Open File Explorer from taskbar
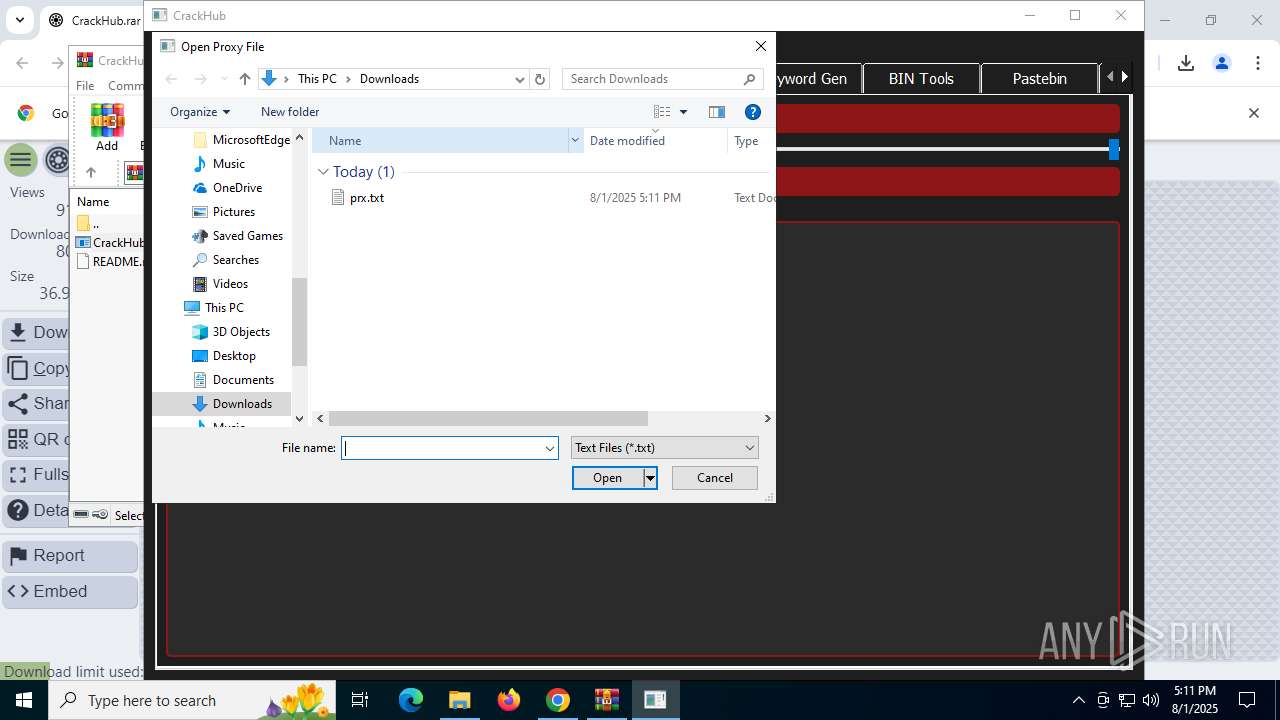 pos(460,700)
